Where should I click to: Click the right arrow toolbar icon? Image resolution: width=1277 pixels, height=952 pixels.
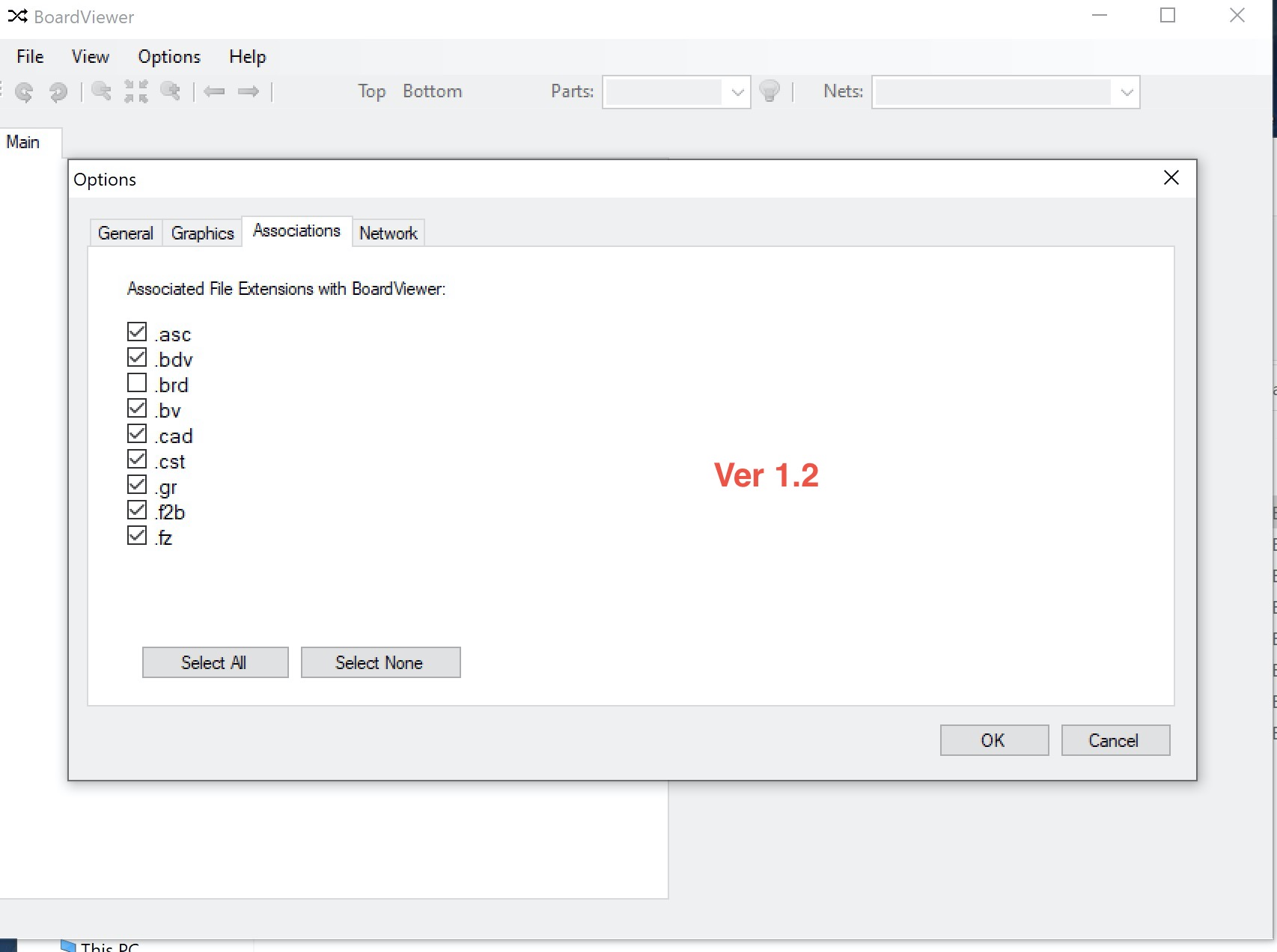point(249,91)
